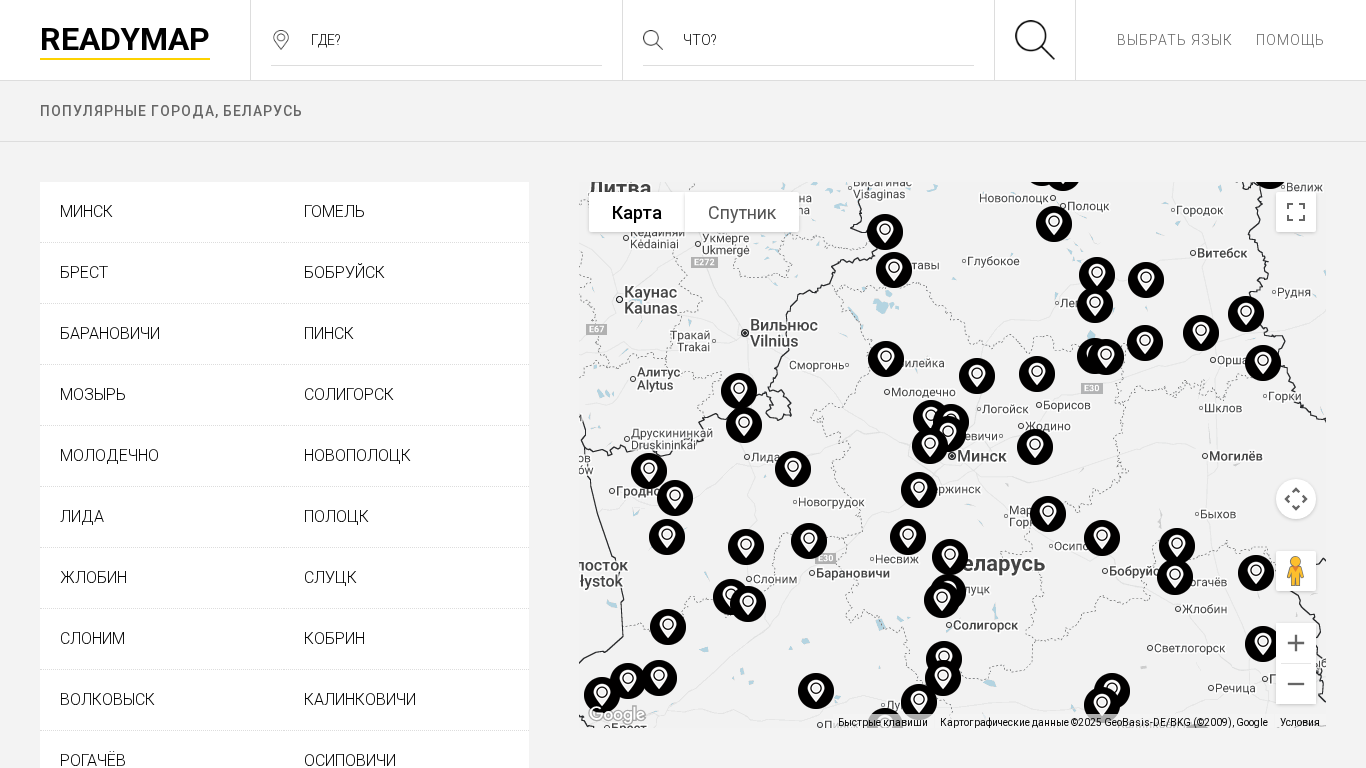Click the map marker left of Рудня
This screenshot has height=768, width=1366.
(x=1246, y=314)
